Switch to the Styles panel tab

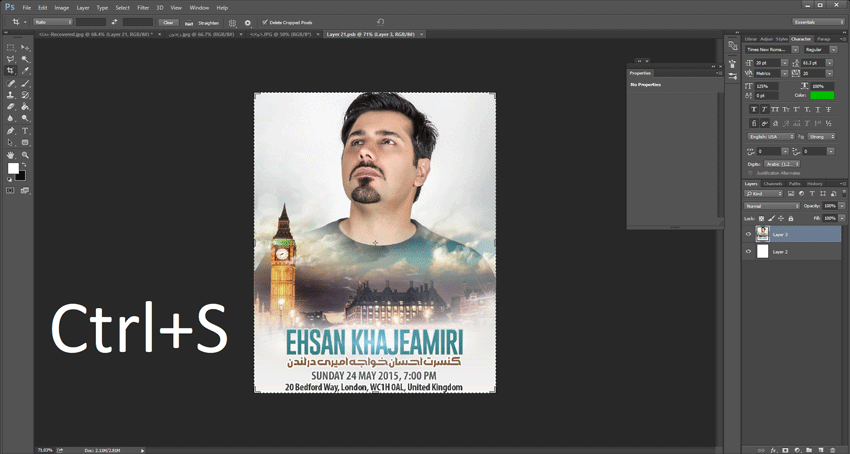pos(781,39)
